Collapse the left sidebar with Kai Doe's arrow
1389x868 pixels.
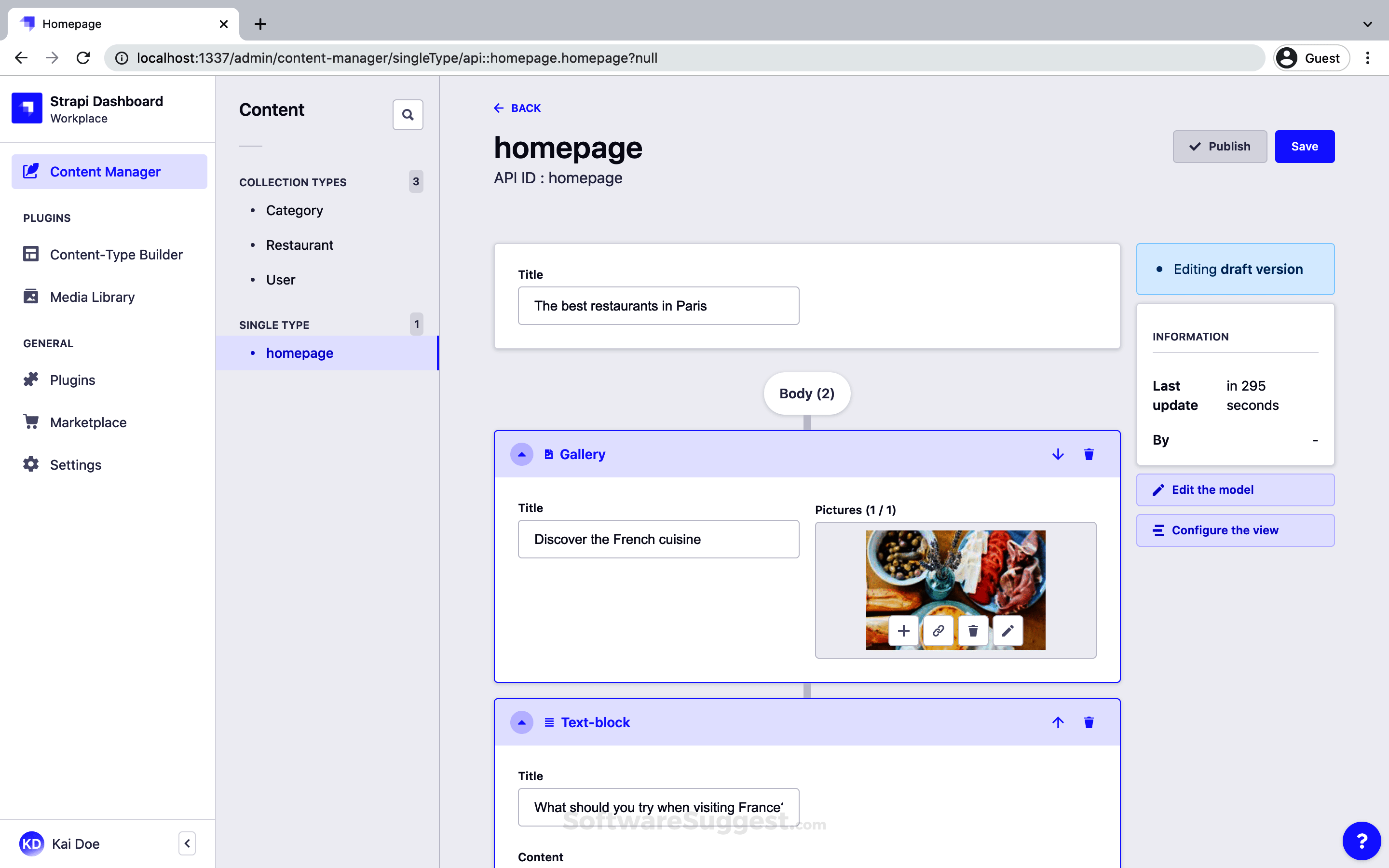(187, 843)
